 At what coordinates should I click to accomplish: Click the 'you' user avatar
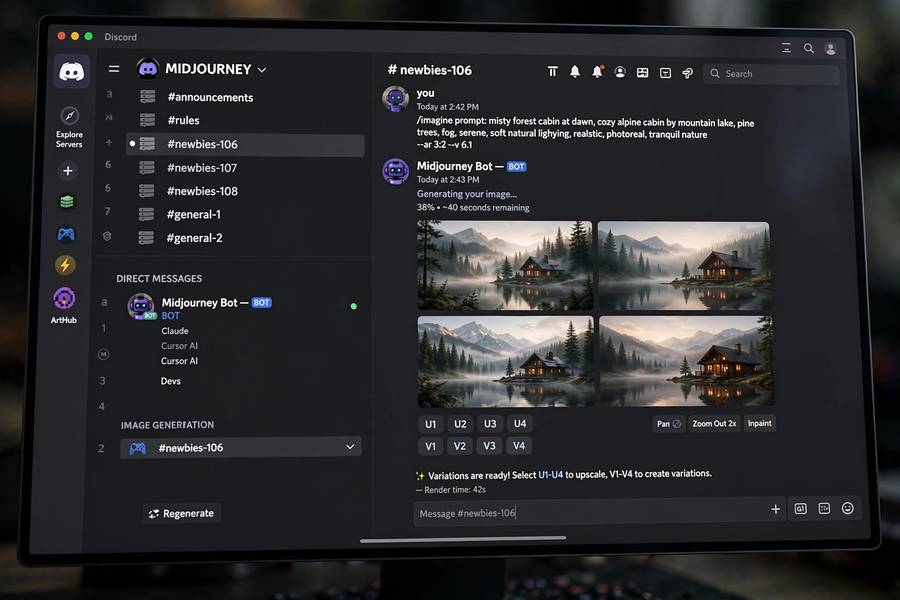[395, 99]
